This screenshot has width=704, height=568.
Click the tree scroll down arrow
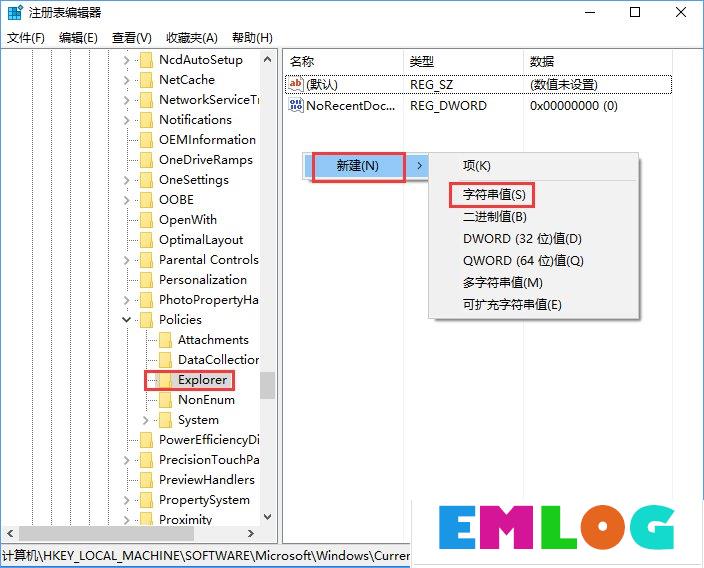[x=268, y=516]
